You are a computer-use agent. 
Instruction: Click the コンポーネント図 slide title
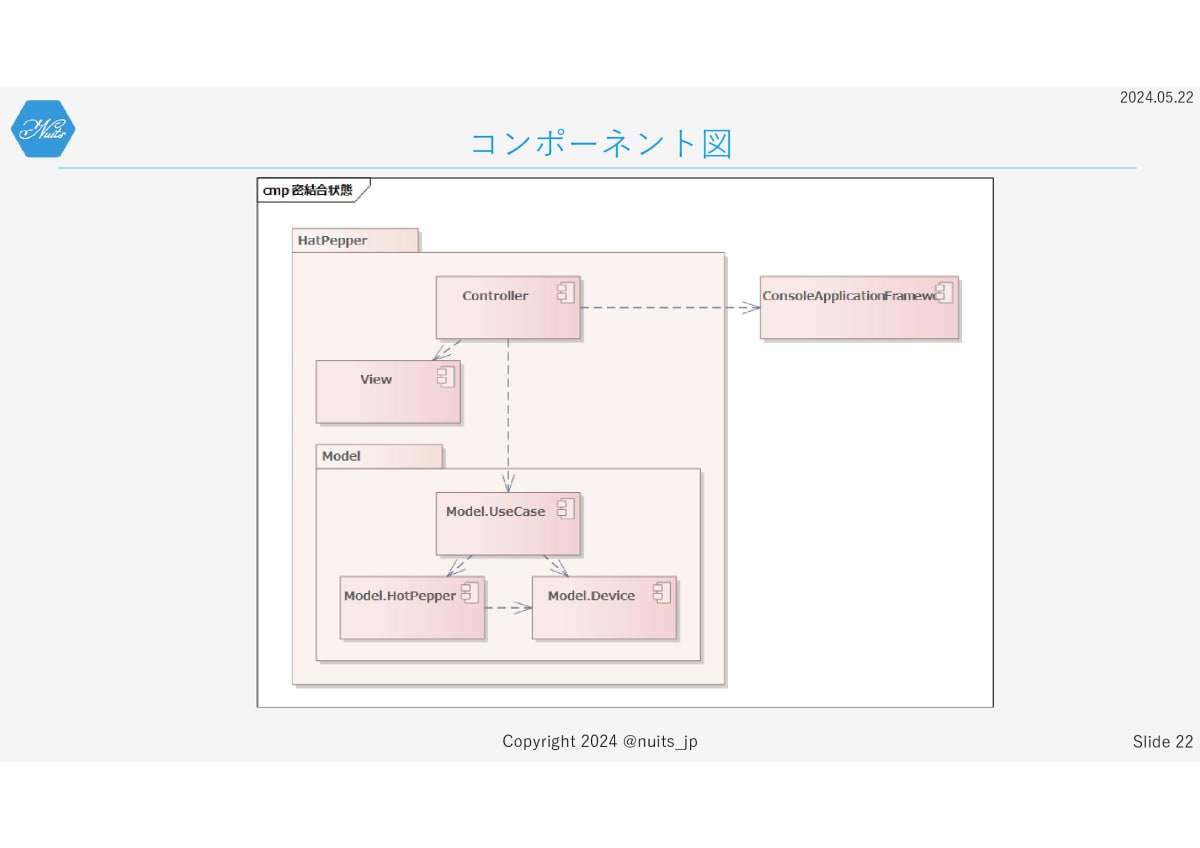coord(601,143)
